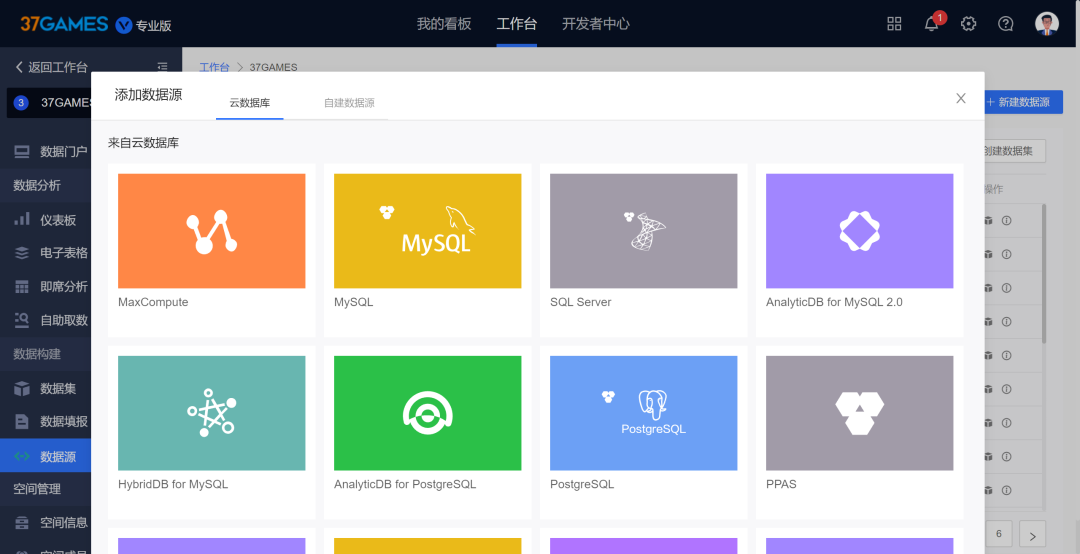Pick AnalyticDB for MySQL 2.0 tile
The height and width of the screenshot is (554, 1080).
point(860,250)
